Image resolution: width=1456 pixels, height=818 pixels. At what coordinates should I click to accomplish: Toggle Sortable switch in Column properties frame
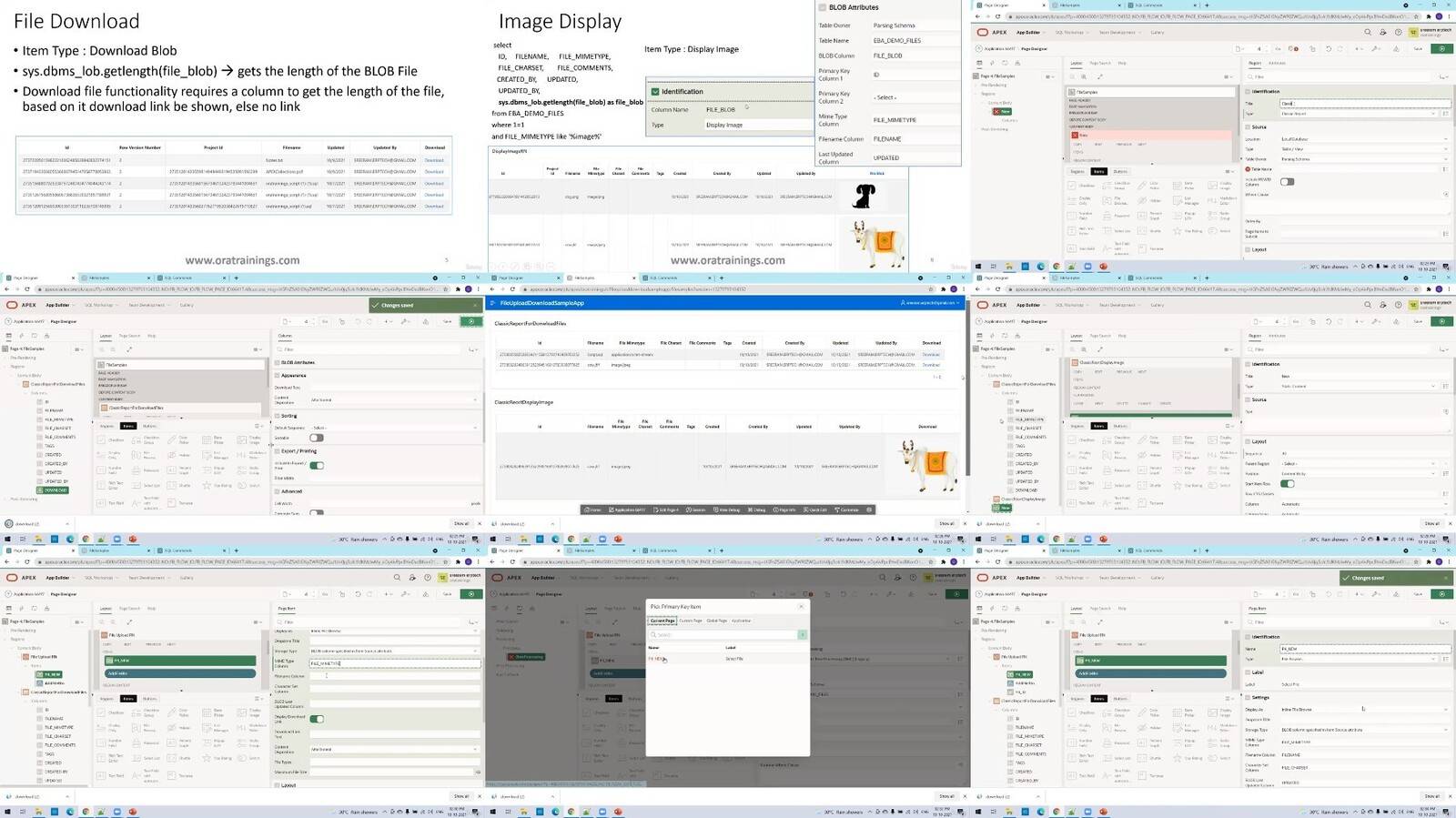(x=316, y=438)
